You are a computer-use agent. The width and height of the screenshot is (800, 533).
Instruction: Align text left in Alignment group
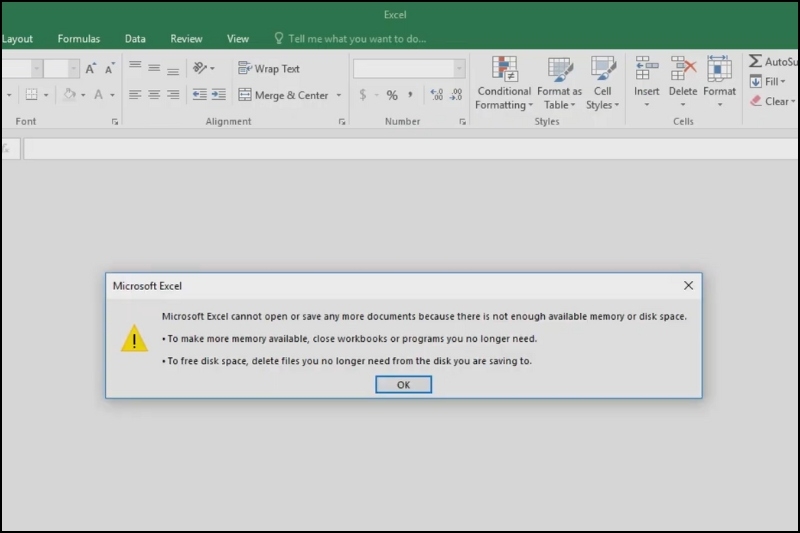click(135, 95)
